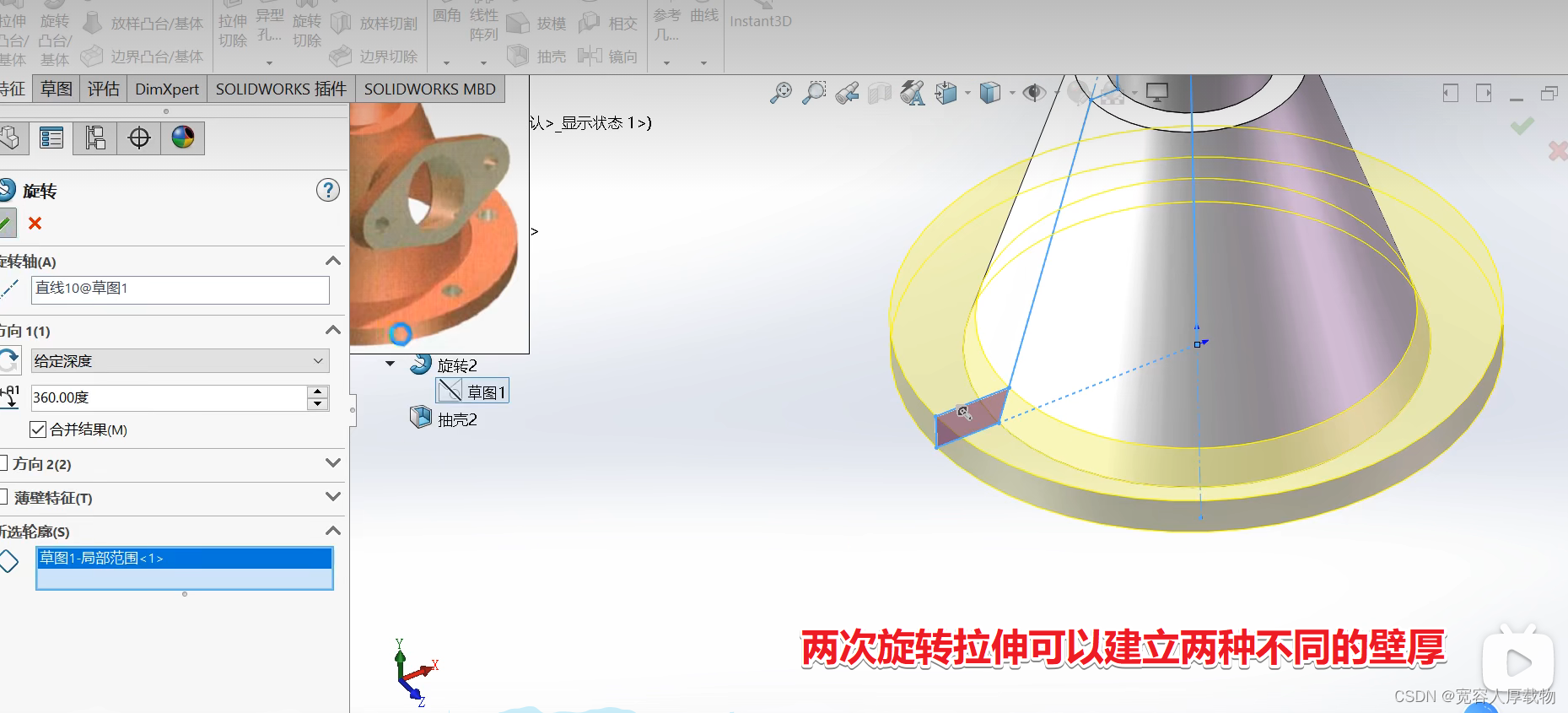This screenshot has width=1568, height=713.
Task: Collapse the 方向 1(1) section
Action: (333, 330)
